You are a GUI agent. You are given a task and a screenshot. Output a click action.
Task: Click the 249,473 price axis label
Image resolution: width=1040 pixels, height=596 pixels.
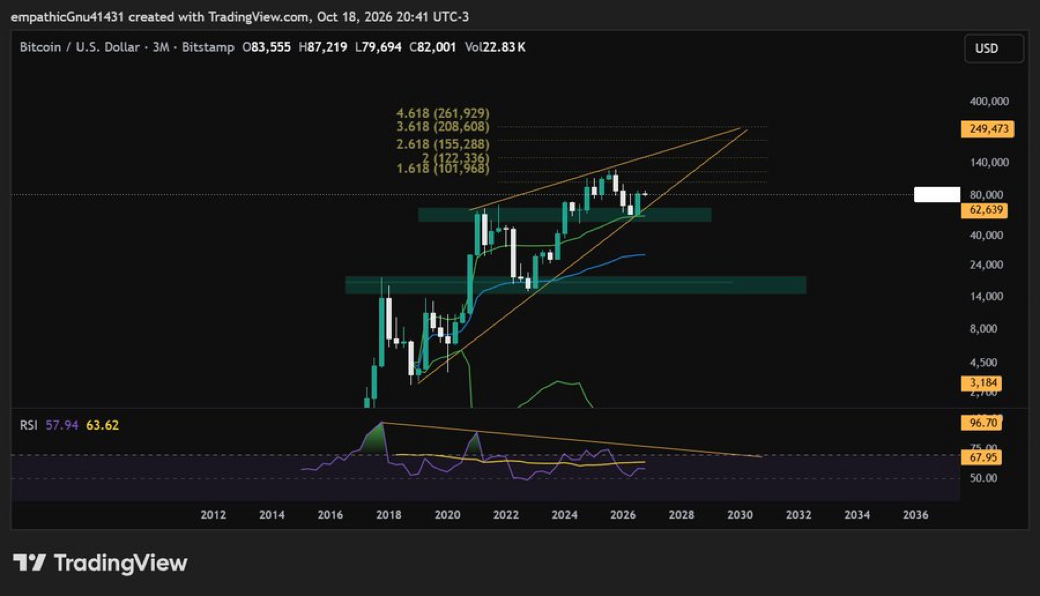click(x=988, y=129)
